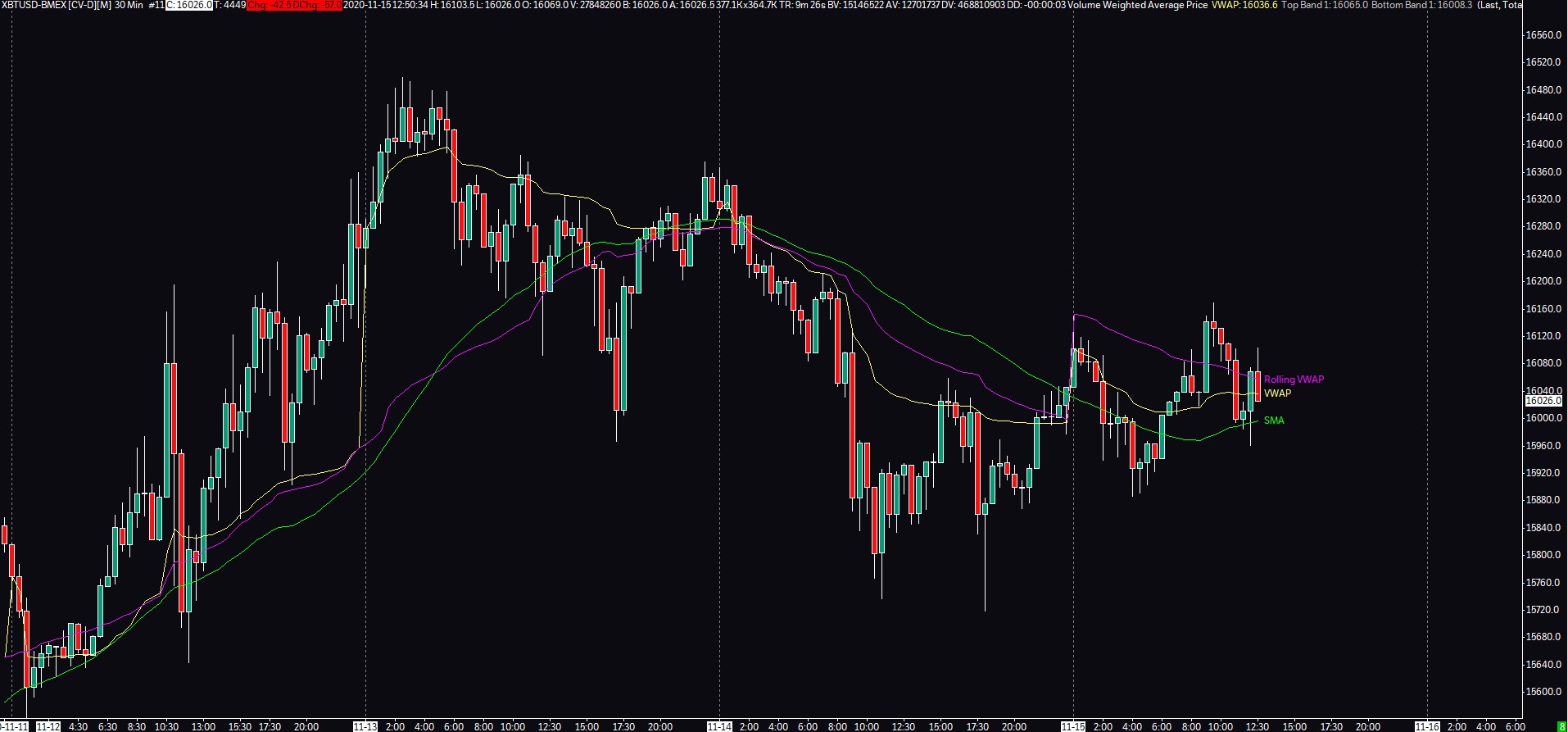Viewport: 1568px width, 732px height.
Task: Click the '15:30' time axis label
Action: (240, 726)
